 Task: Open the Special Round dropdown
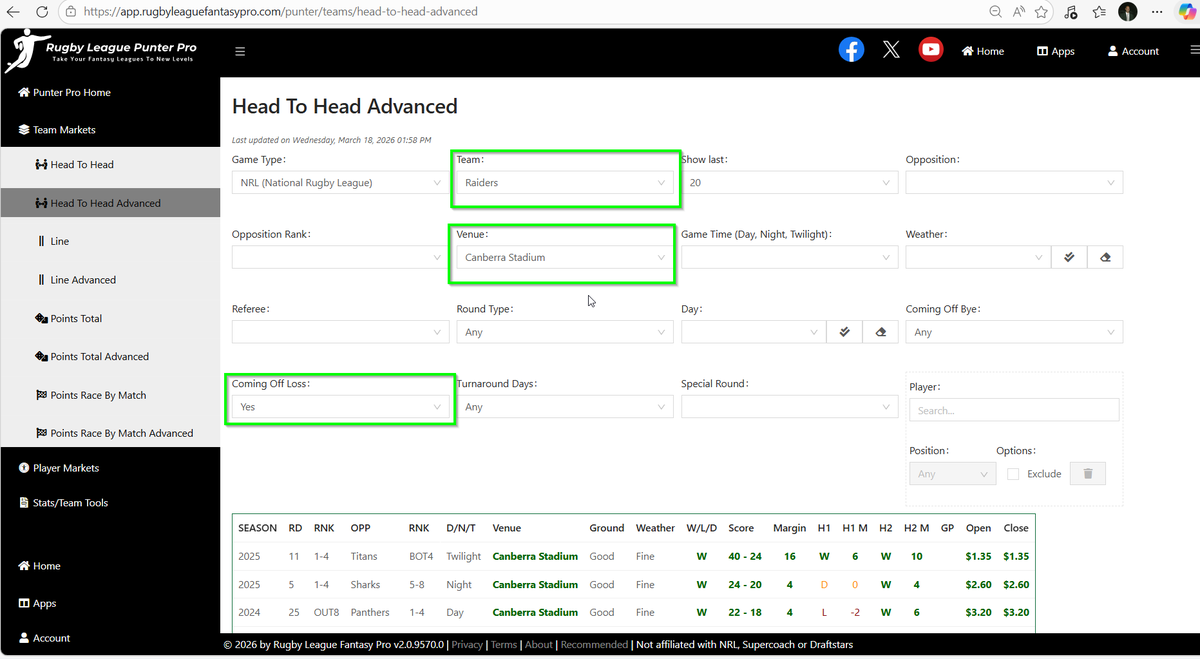[789, 407]
